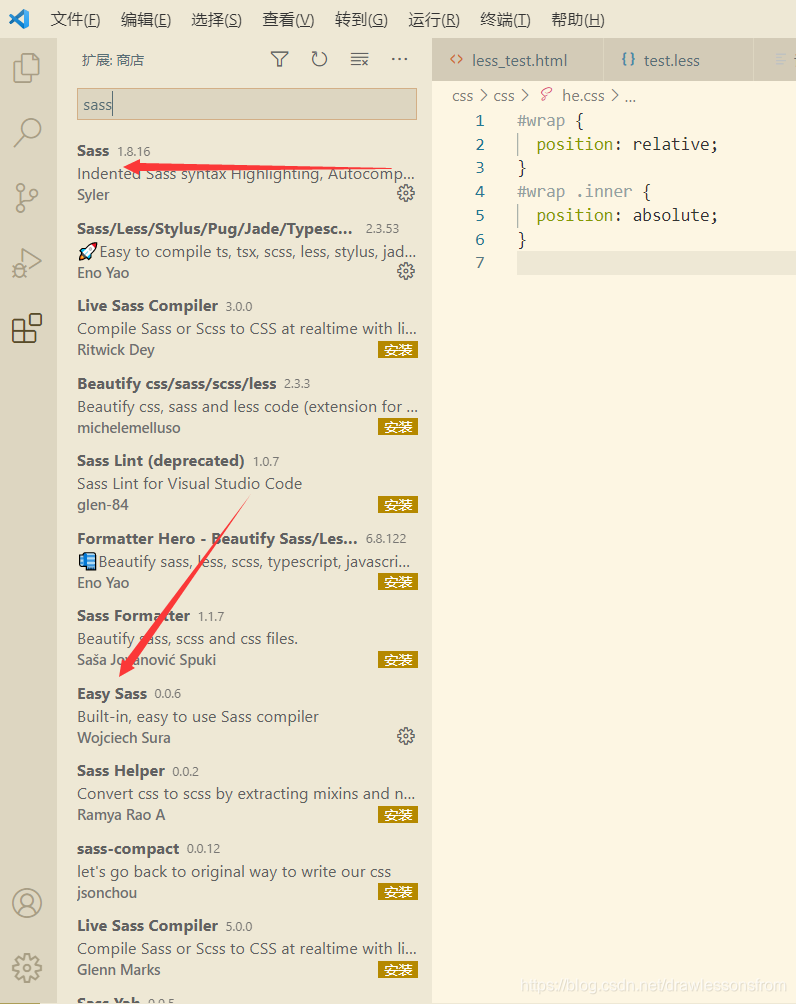The image size is (796, 1004).
Task: Open the 编辑(E) menu
Action: click(x=145, y=20)
